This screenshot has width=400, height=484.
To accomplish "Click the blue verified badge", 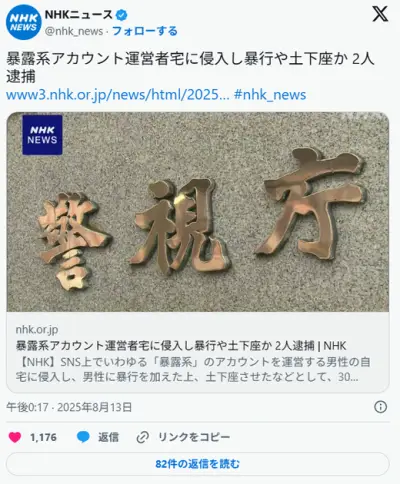I will point(122,15).
